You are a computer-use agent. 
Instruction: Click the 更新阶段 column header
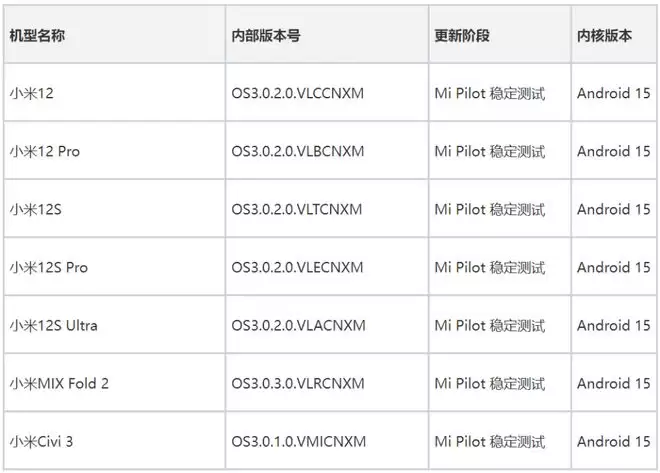pos(462,36)
